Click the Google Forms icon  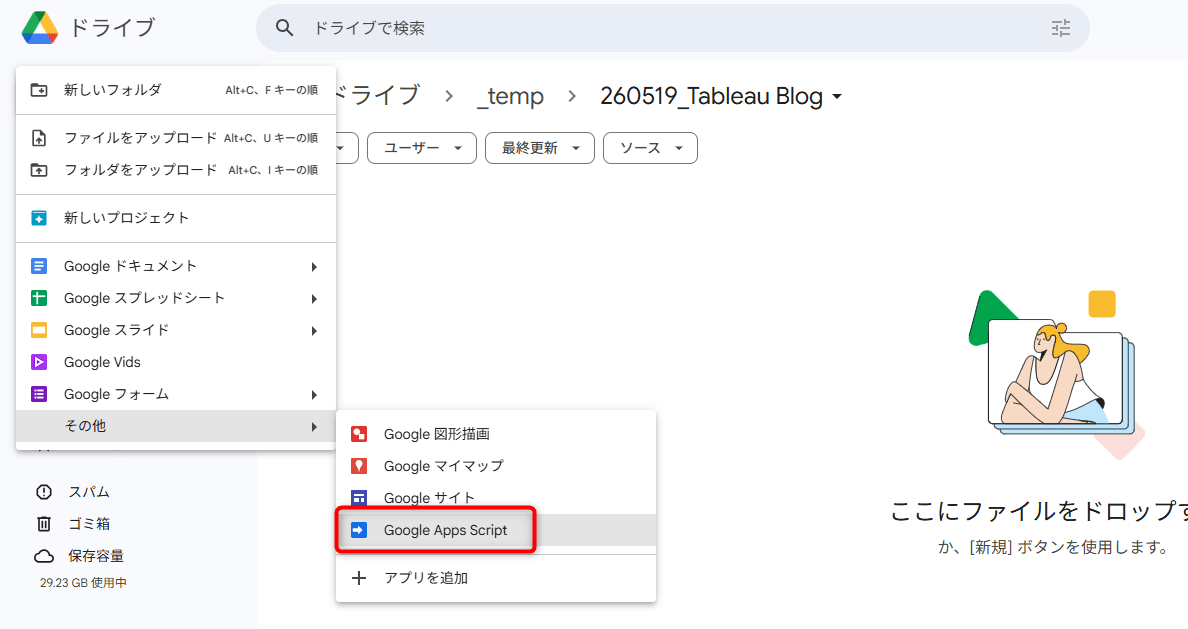coord(39,394)
